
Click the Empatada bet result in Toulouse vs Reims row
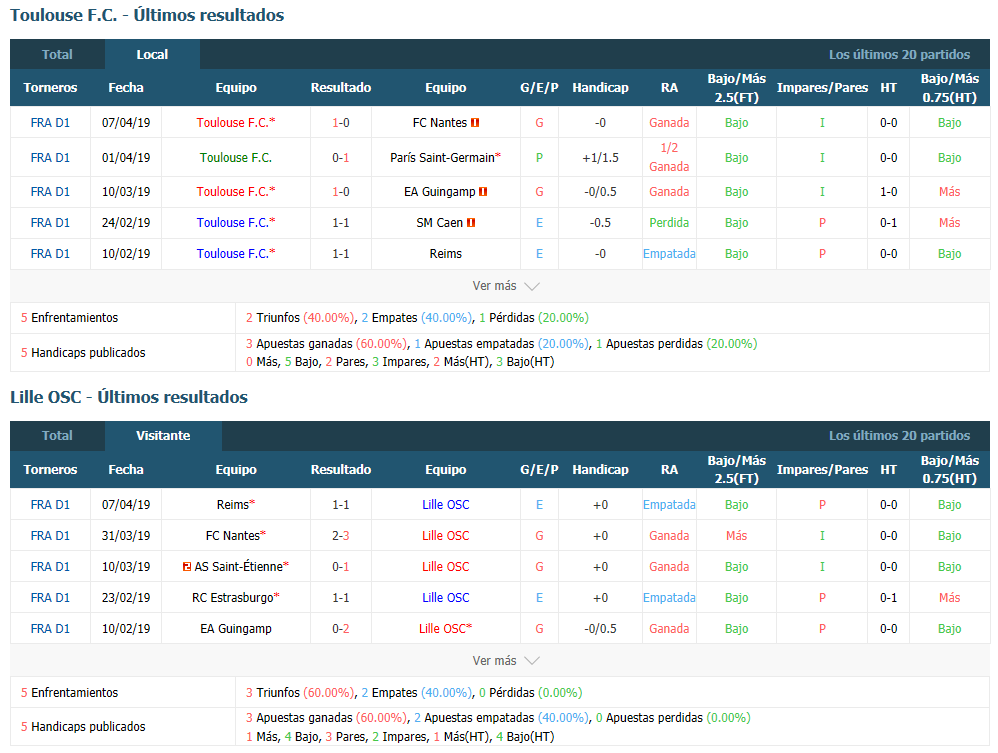pos(669,254)
